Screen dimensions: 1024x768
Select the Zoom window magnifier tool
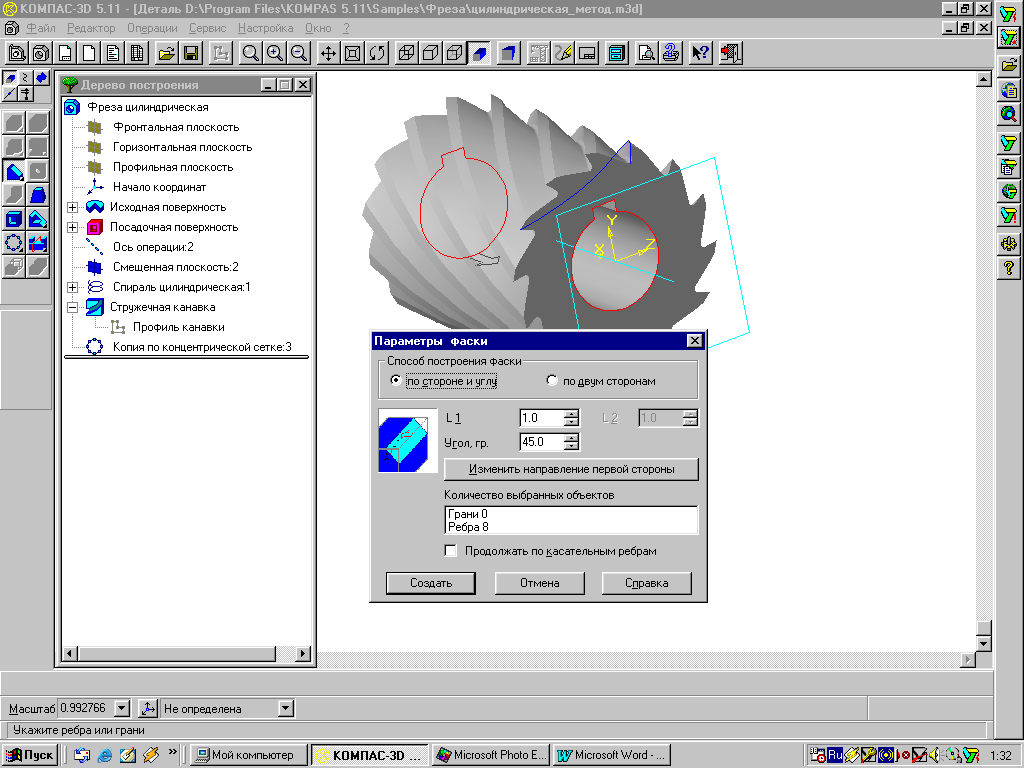point(250,53)
